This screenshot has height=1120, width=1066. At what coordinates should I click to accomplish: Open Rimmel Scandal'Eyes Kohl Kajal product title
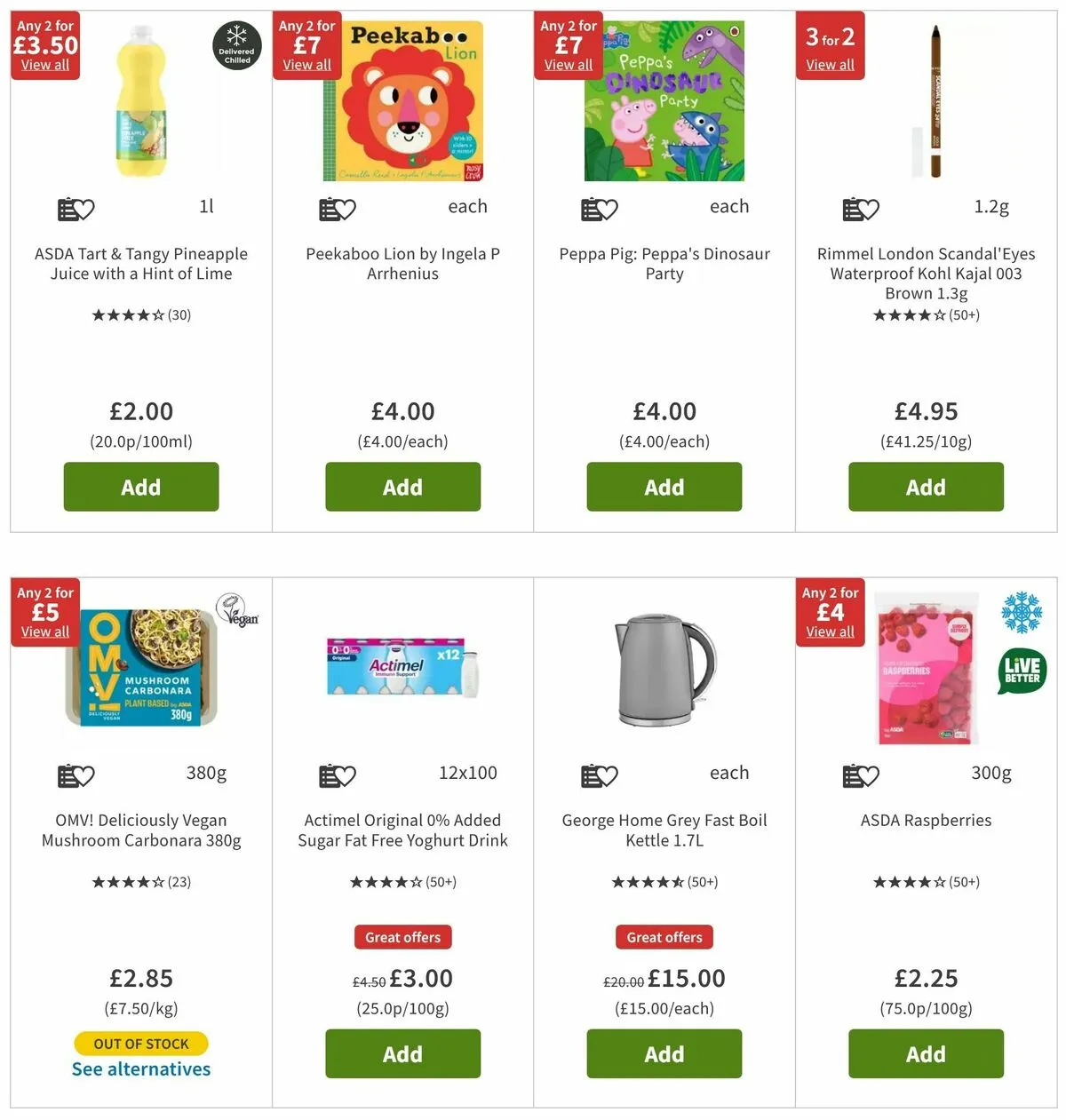point(926,274)
